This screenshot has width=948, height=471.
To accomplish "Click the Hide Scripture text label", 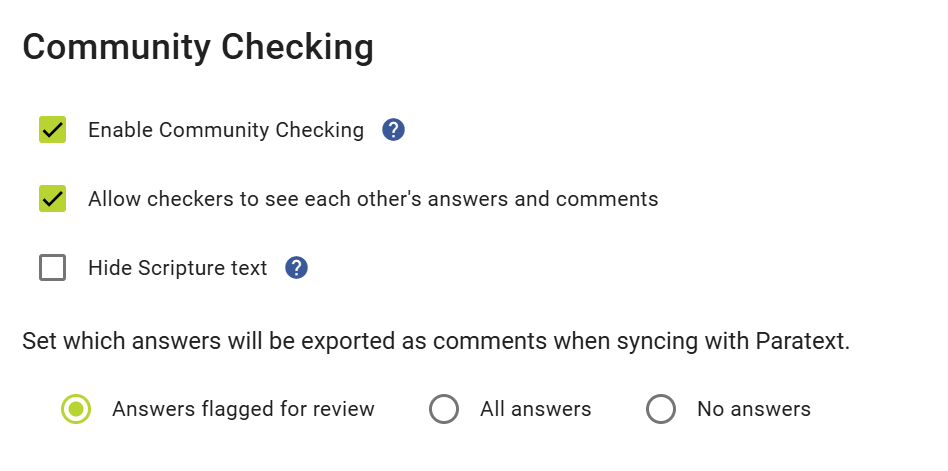I will [x=178, y=268].
